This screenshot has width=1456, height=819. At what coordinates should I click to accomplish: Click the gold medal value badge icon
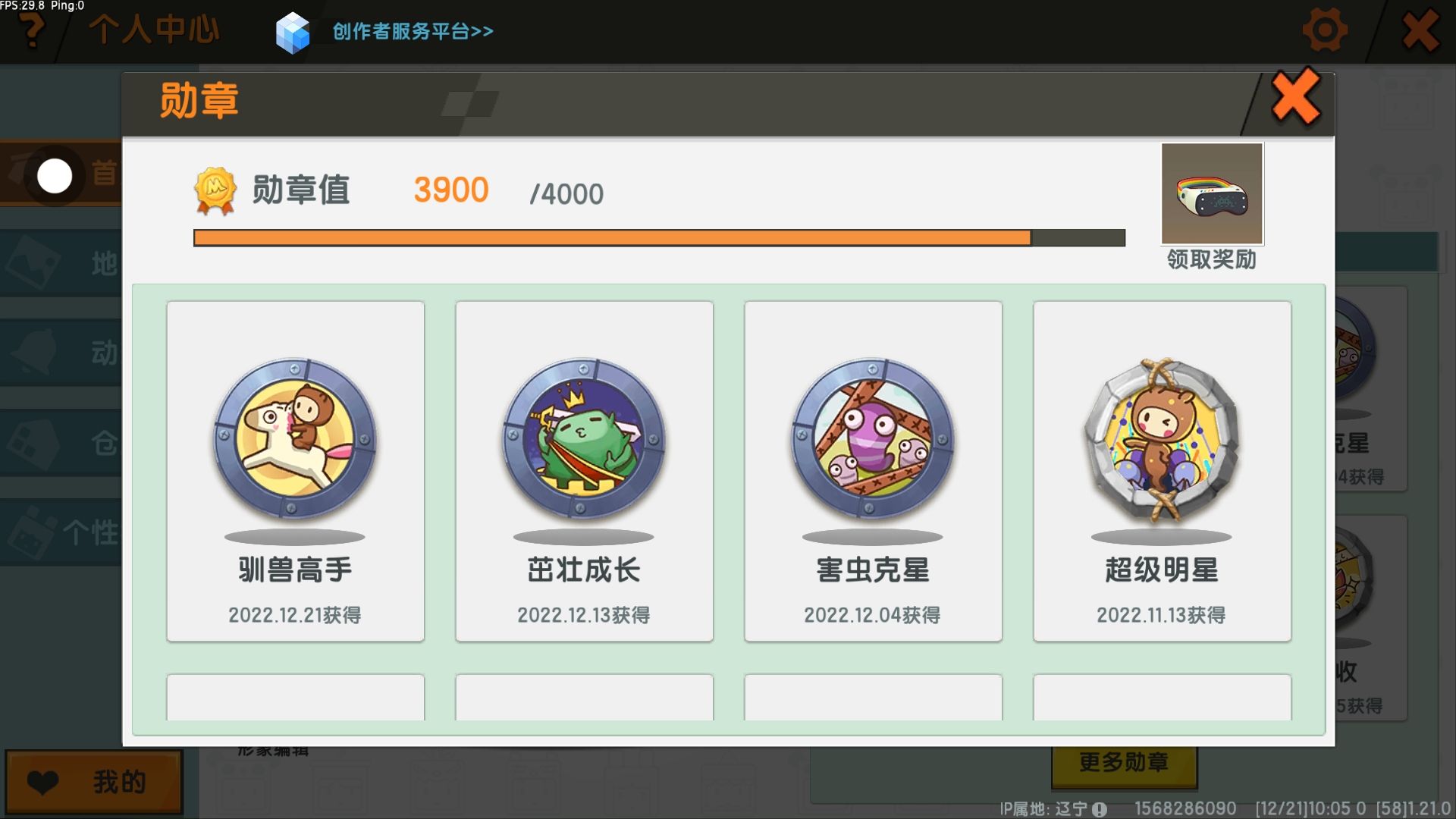click(215, 190)
